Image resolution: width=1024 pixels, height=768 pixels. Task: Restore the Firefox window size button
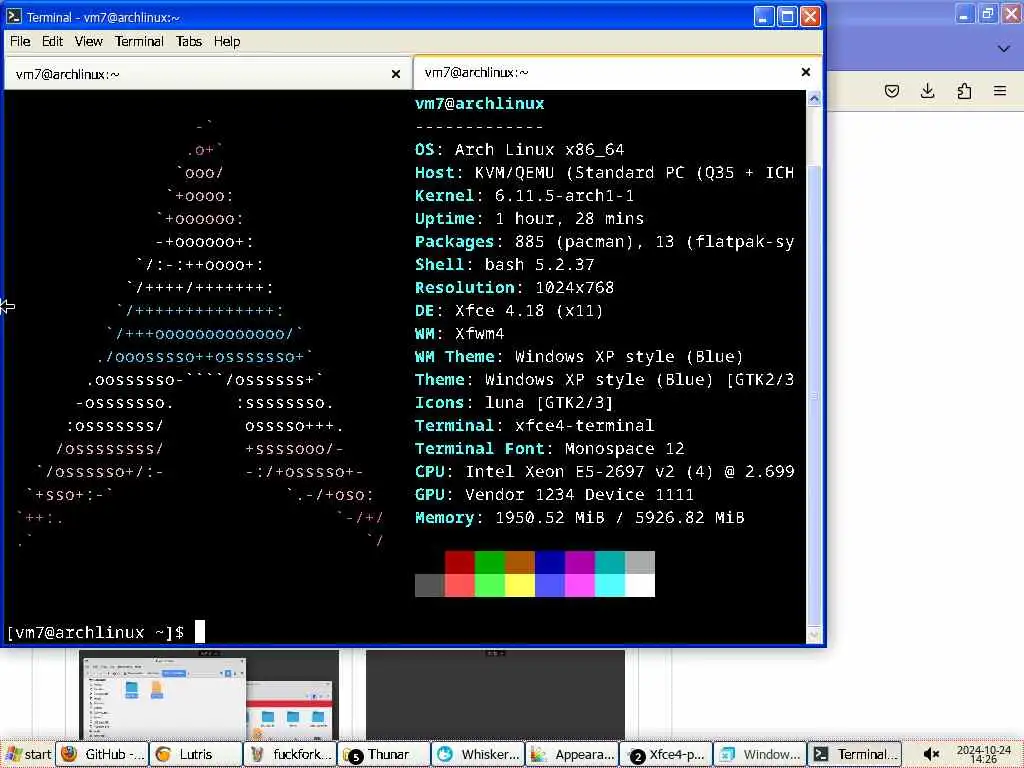coord(988,14)
